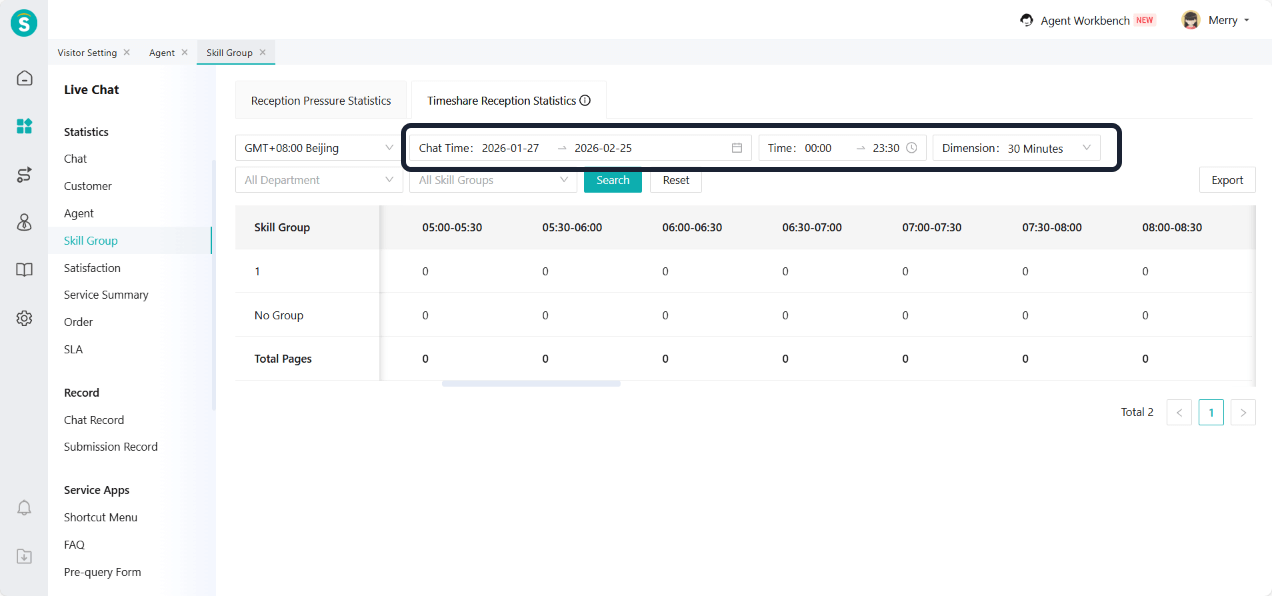Open the knowledge book icon in sidebar

[24, 270]
